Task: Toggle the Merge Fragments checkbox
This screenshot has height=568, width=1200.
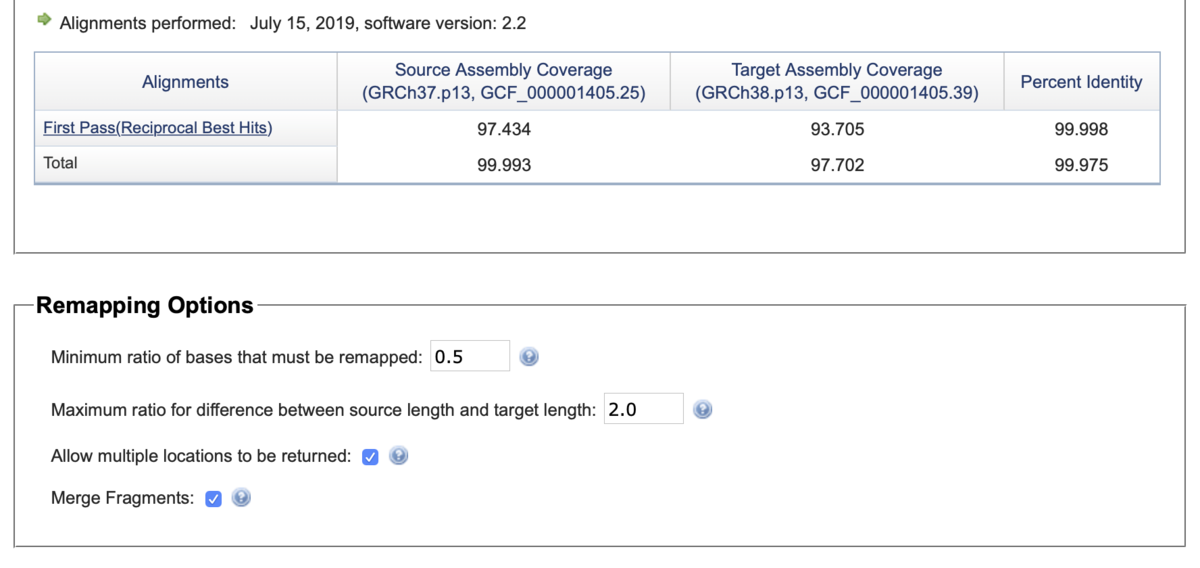Action: [x=213, y=499]
